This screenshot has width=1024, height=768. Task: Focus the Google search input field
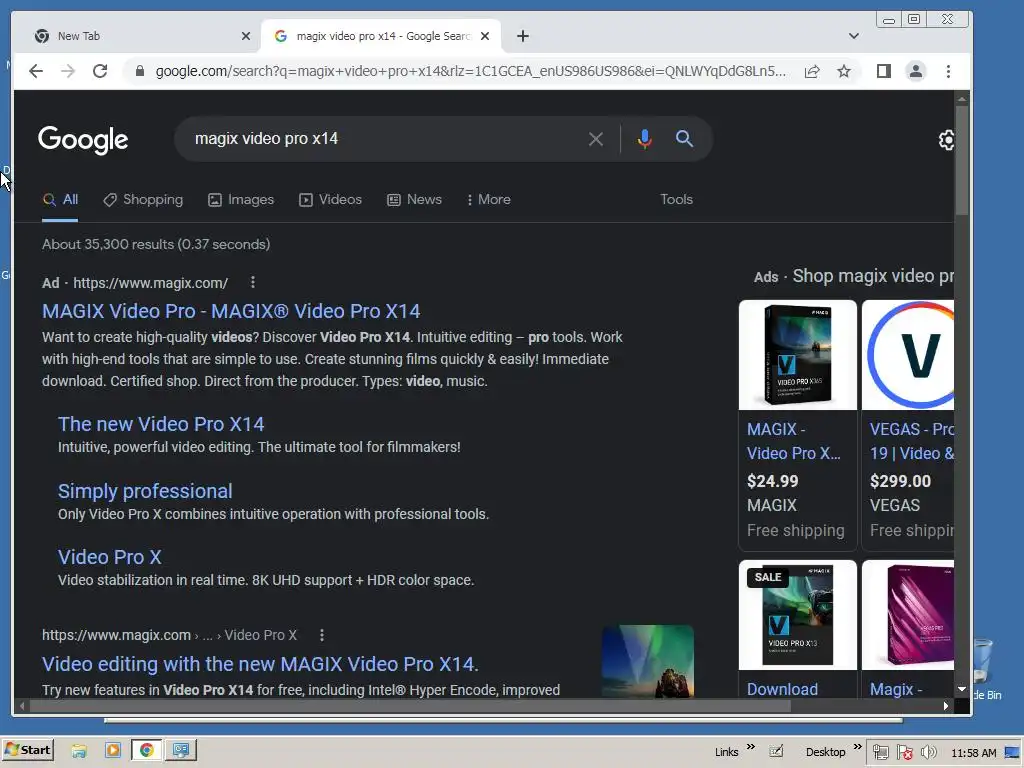click(385, 139)
